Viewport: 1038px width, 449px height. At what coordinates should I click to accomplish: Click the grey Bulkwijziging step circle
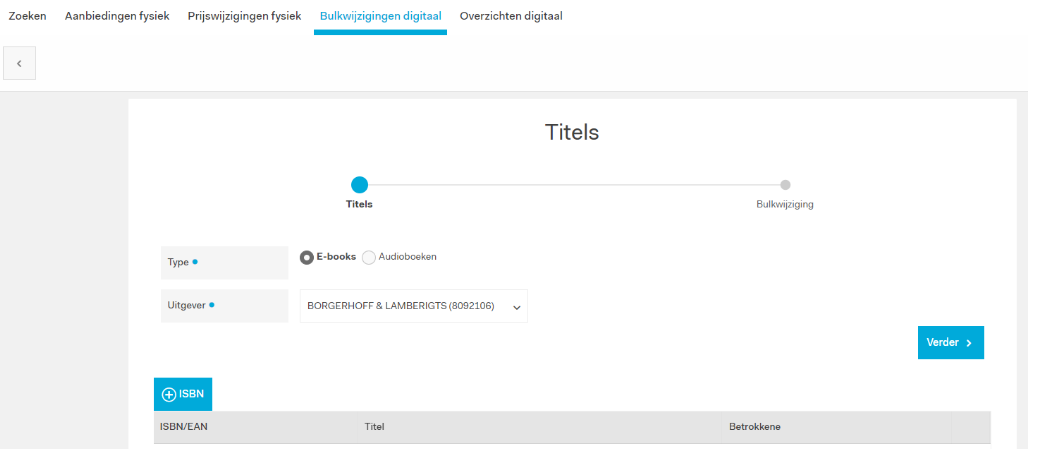point(785,185)
